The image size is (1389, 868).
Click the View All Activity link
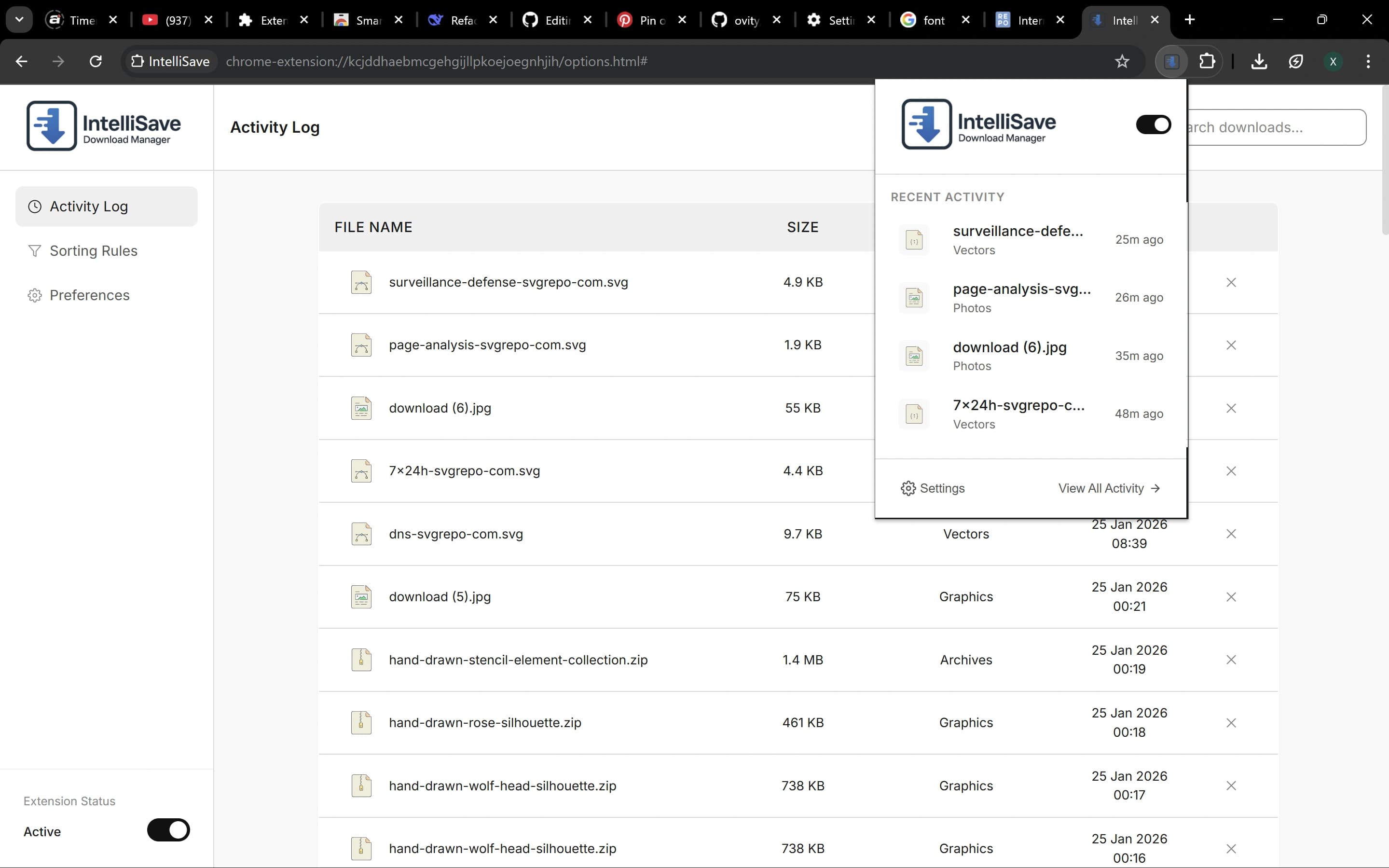1109,489
